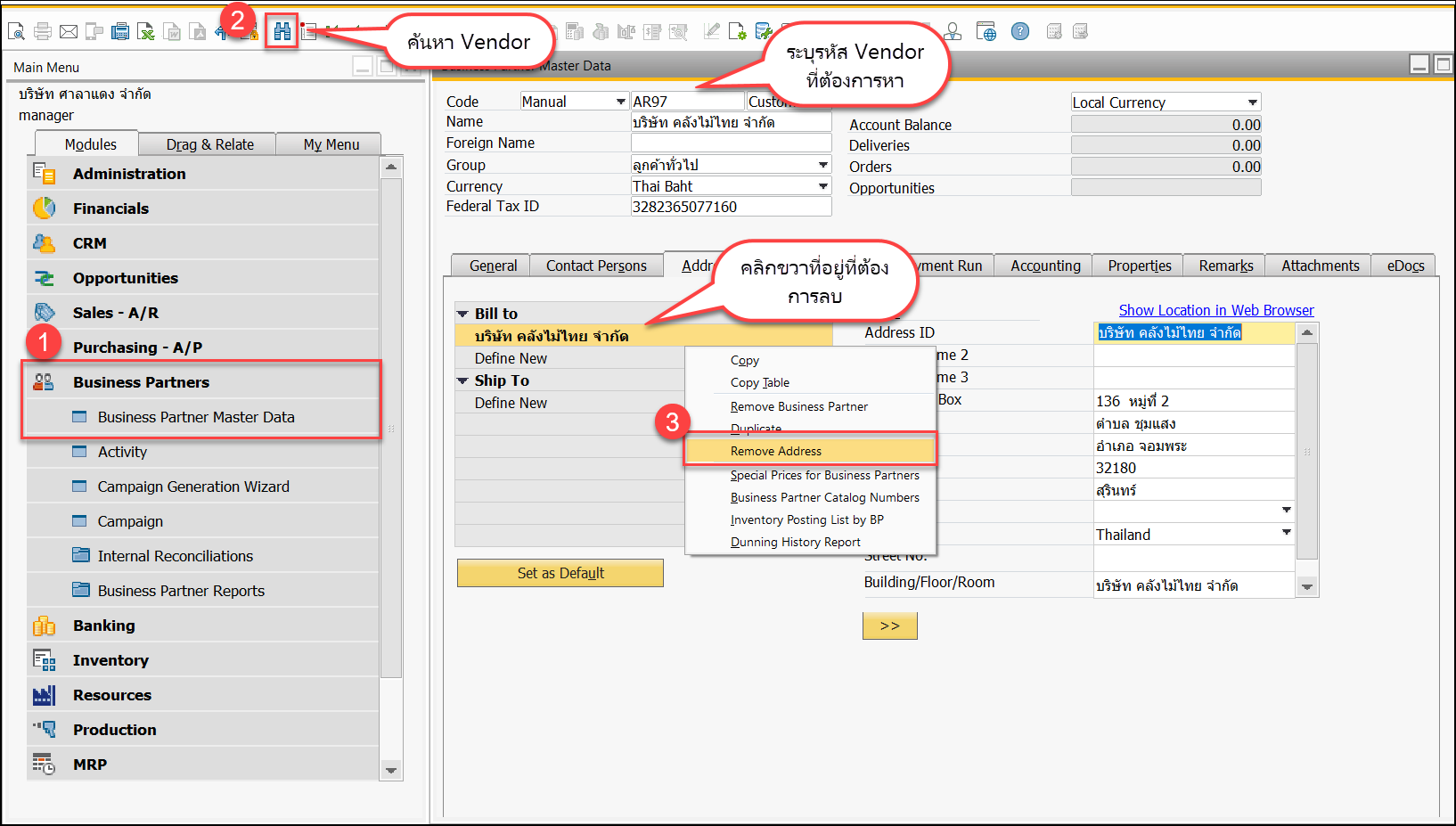Collapse the Bill to section
1456x826 pixels.
[x=462, y=314]
